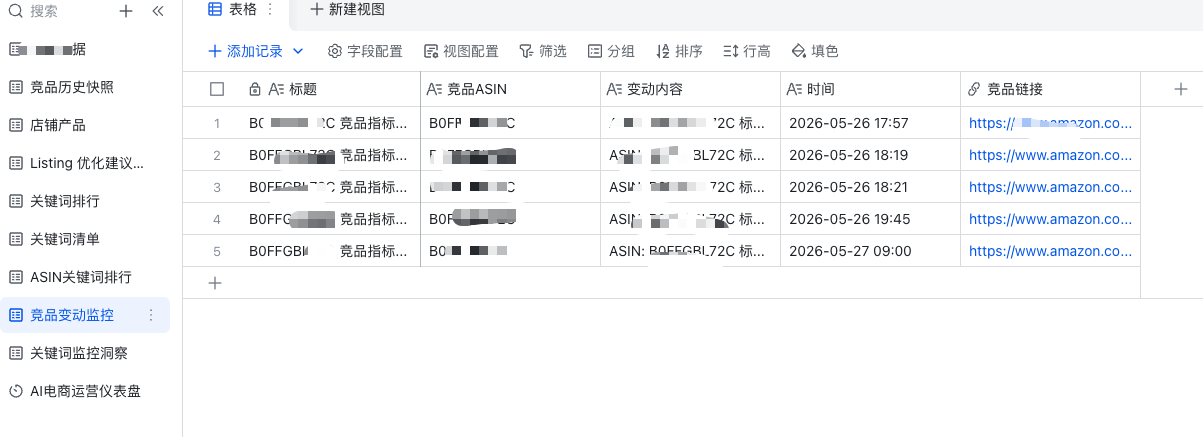Click the search magnifier icon in sidebar

pos(16,11)
